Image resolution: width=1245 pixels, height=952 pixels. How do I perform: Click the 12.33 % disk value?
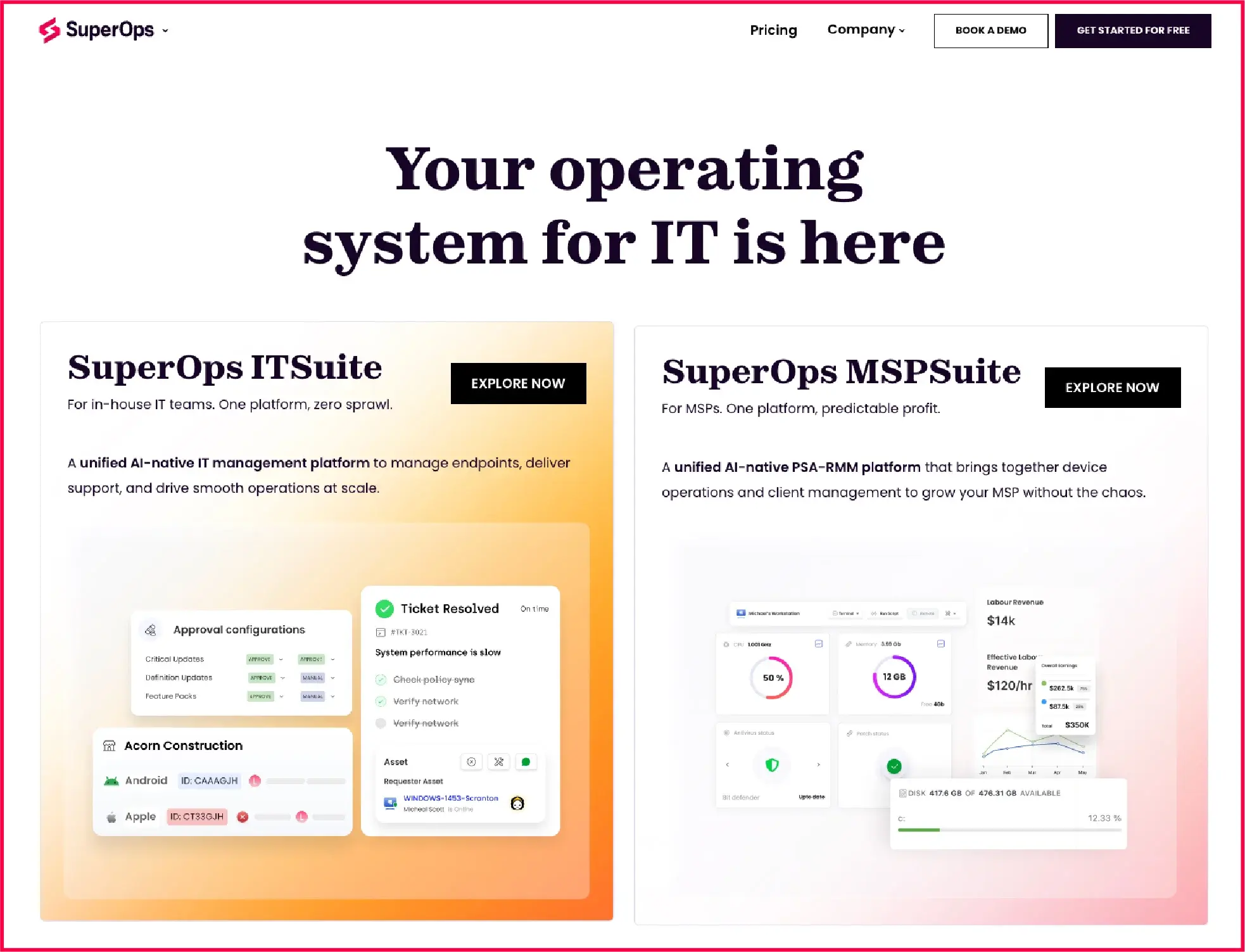point(1104,818)
